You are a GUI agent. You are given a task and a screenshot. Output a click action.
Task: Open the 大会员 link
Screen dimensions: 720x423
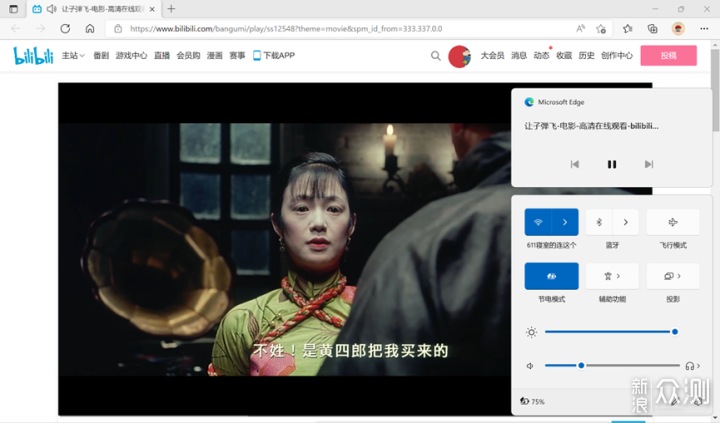pos(492,56)
